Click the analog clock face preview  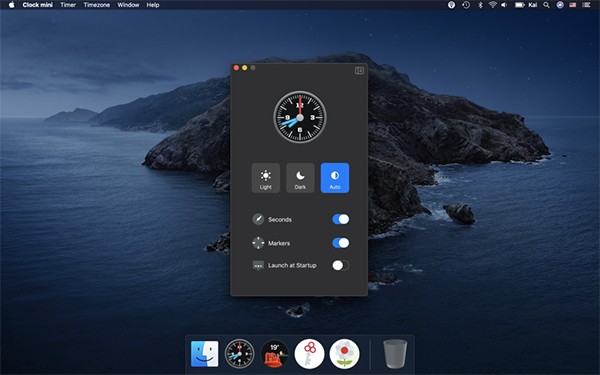click(300, 117)
